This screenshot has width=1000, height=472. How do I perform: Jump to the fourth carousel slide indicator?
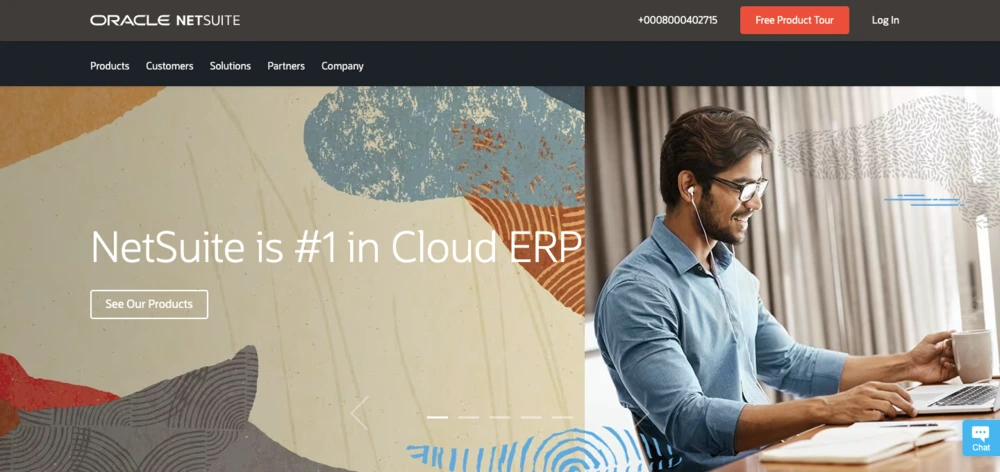click(531, 417)
